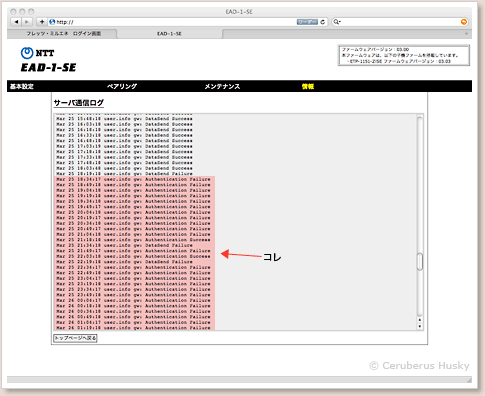Click the Mar 25 22:03:18 Authentication Success row

(x=133, y=256)
